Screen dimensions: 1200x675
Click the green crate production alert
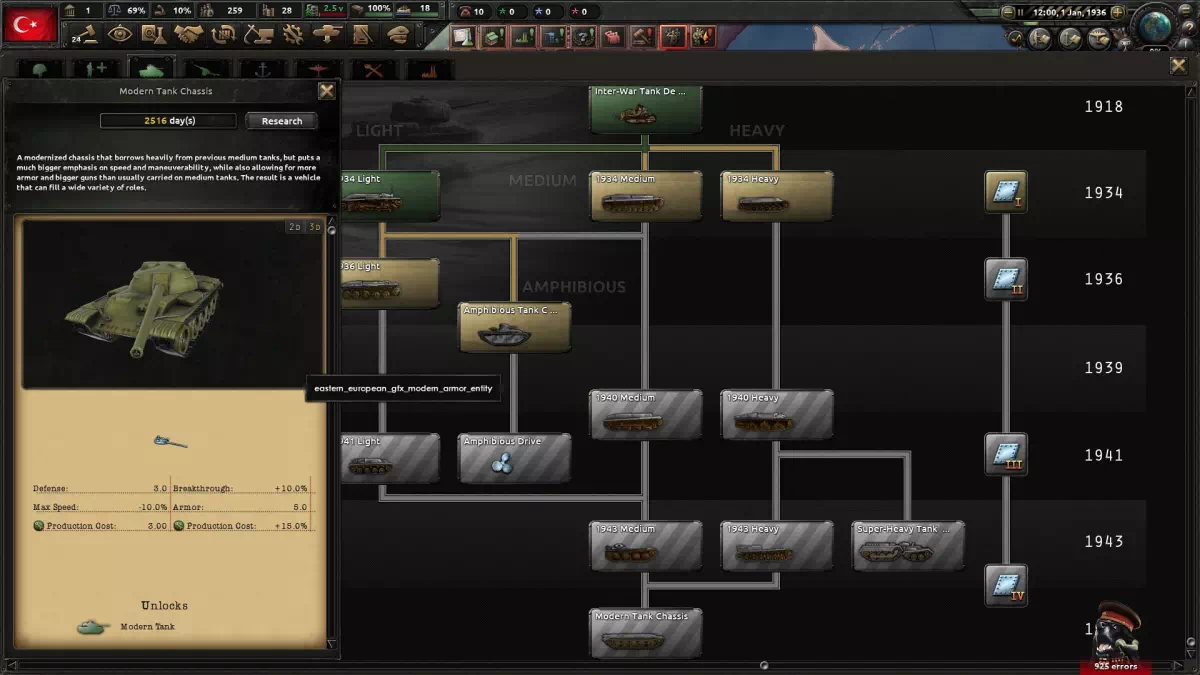click(494, 37)
